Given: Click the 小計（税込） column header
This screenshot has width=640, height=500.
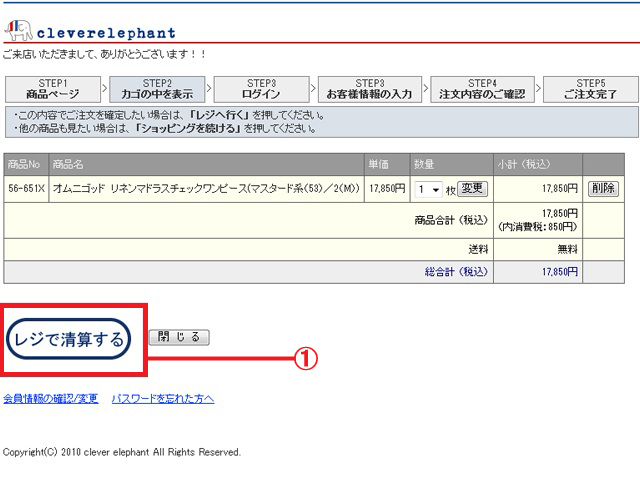Looking at the screenshot, I should (523, 164).
